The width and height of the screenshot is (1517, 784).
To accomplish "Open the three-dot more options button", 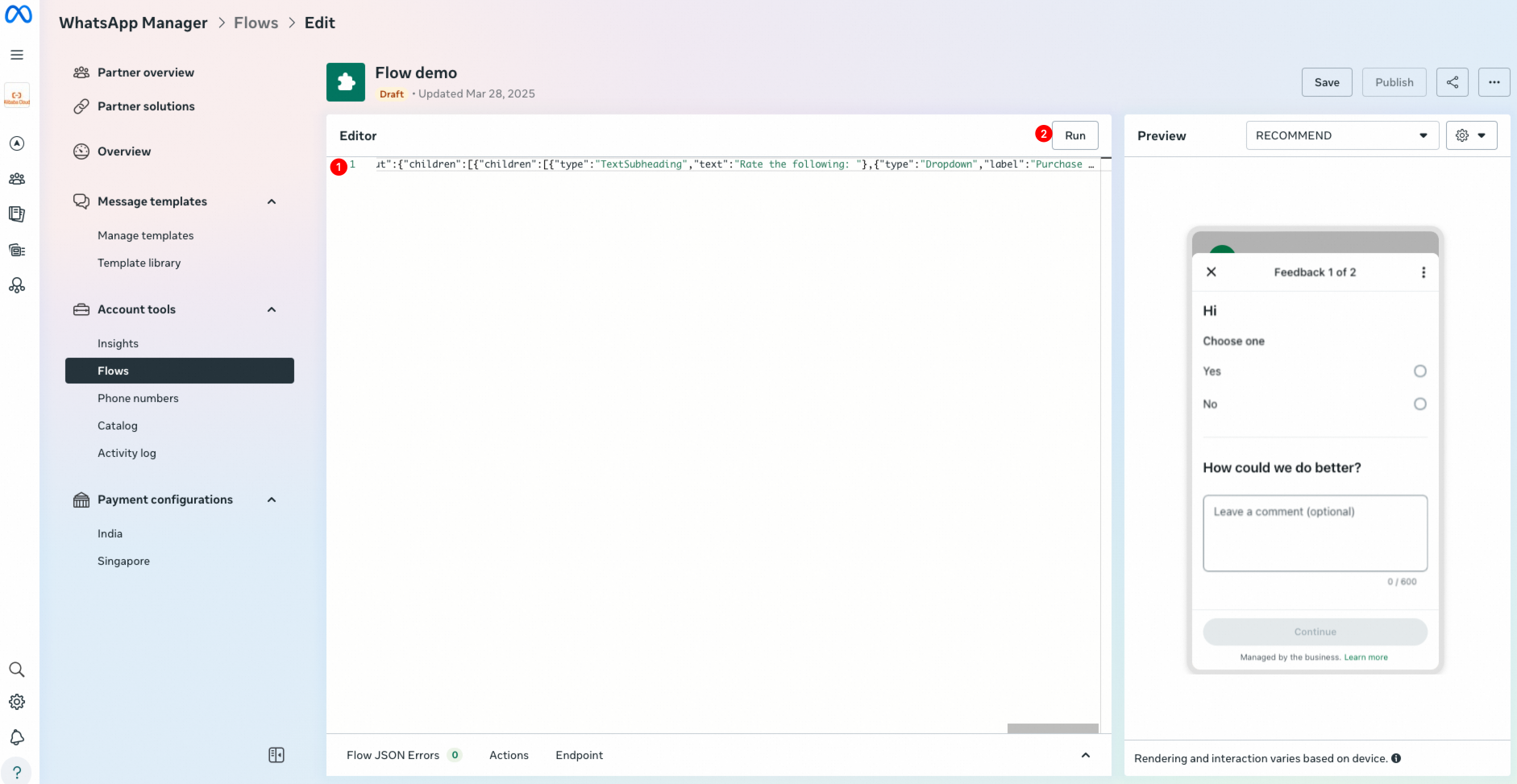I will click(x=1494, y=82).
